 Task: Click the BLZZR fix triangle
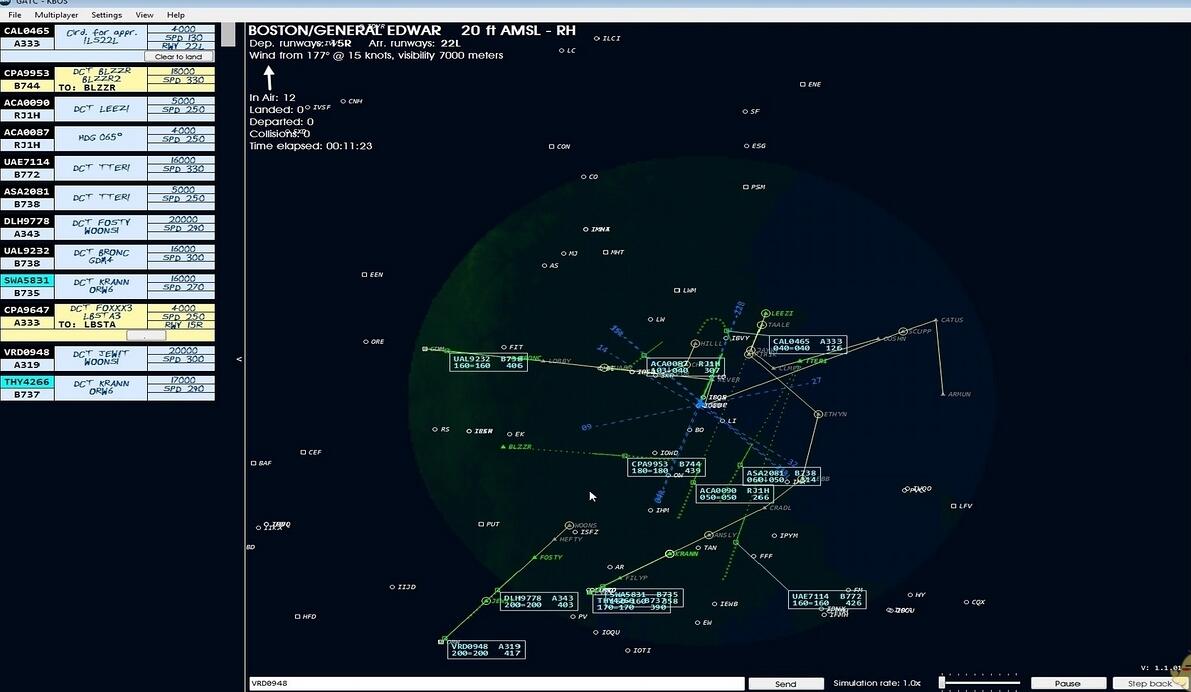coord(504,446)
